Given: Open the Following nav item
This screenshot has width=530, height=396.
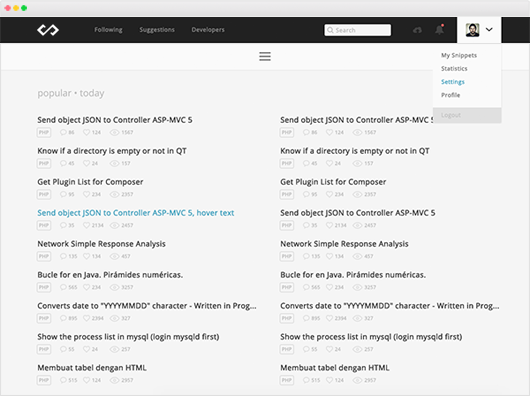Looking at the screenshot, I should pos(109,30).
